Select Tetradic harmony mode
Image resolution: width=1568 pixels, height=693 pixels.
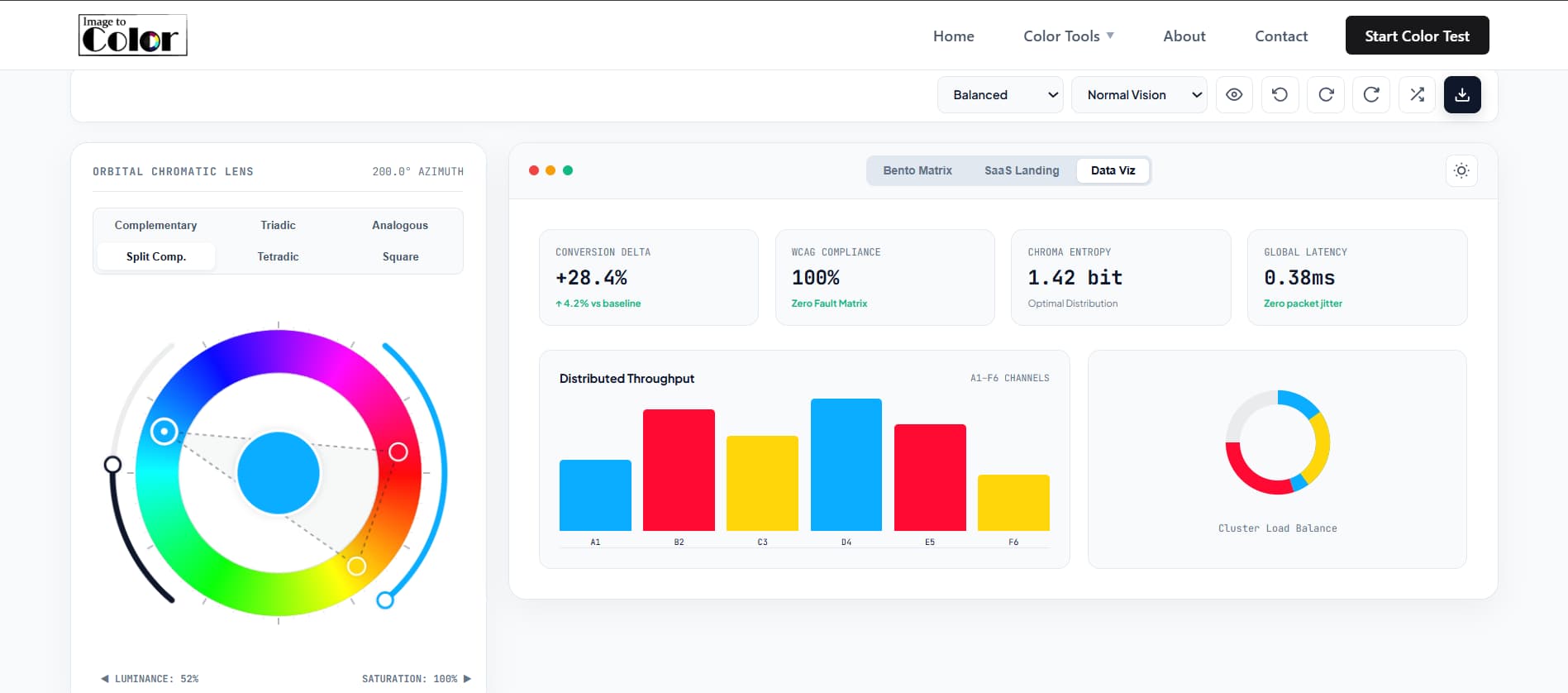tap(278, 256)
